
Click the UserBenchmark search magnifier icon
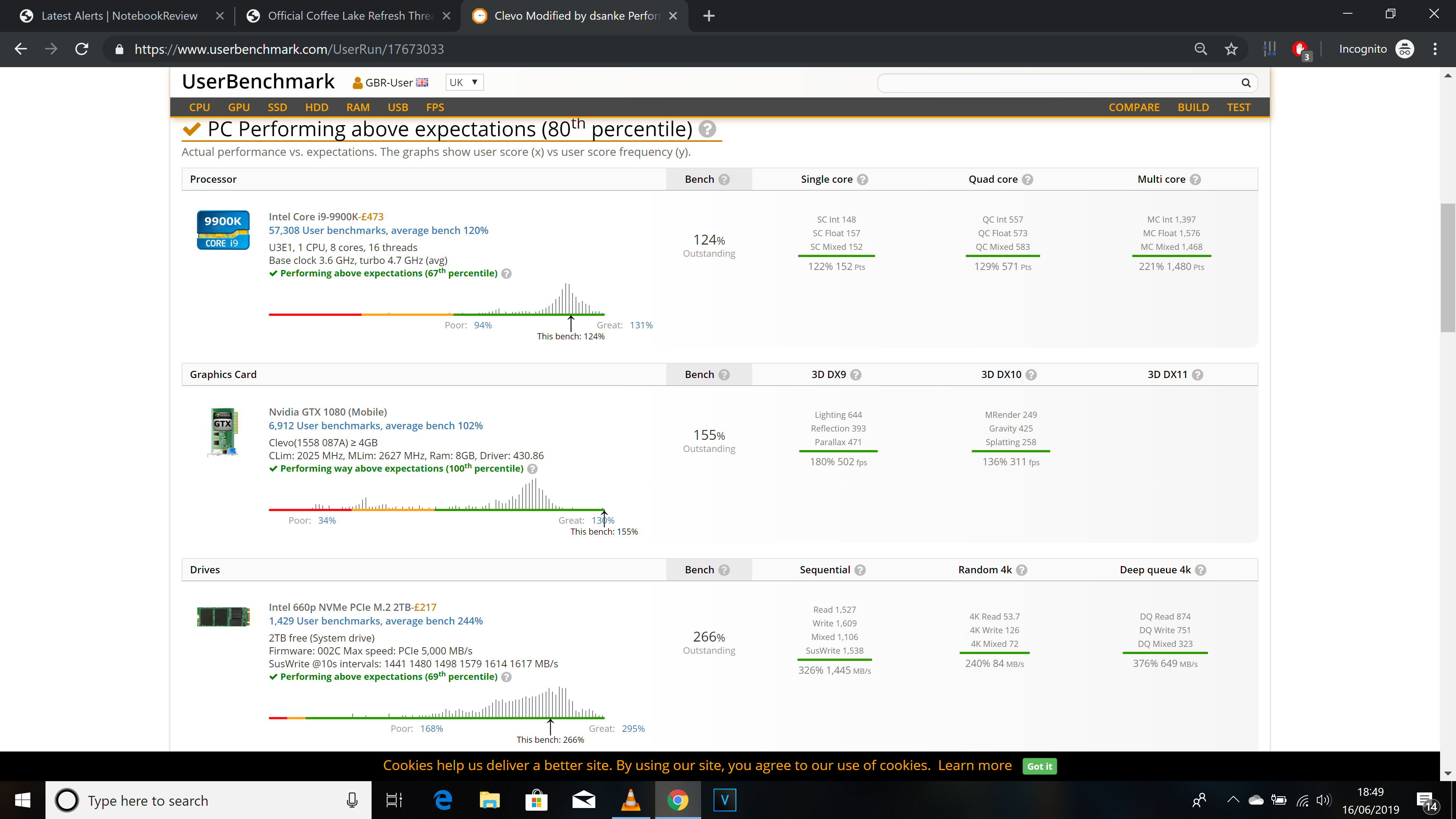point(1246,83)
